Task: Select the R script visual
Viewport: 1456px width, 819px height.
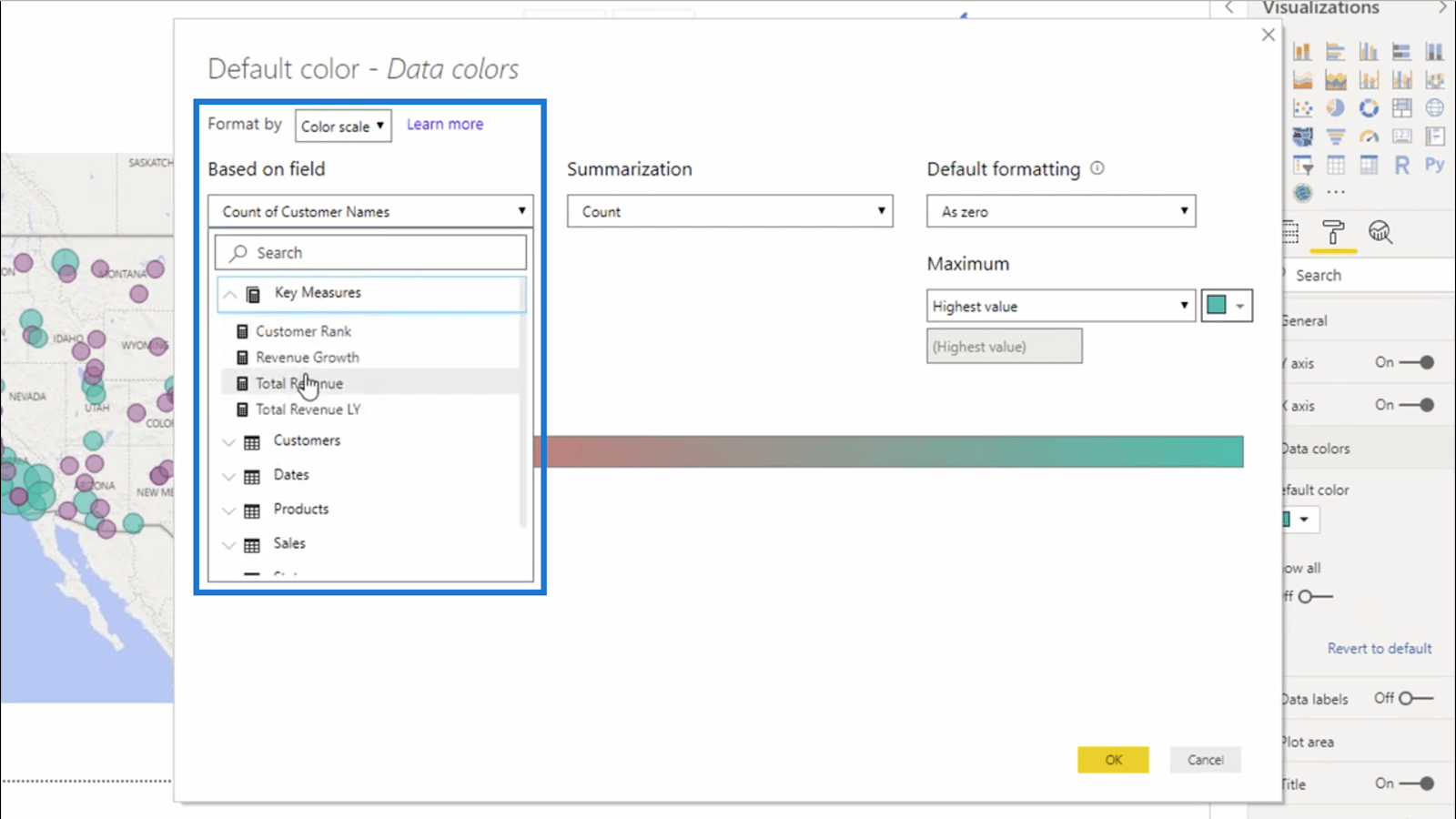Action: [1401, 165]
